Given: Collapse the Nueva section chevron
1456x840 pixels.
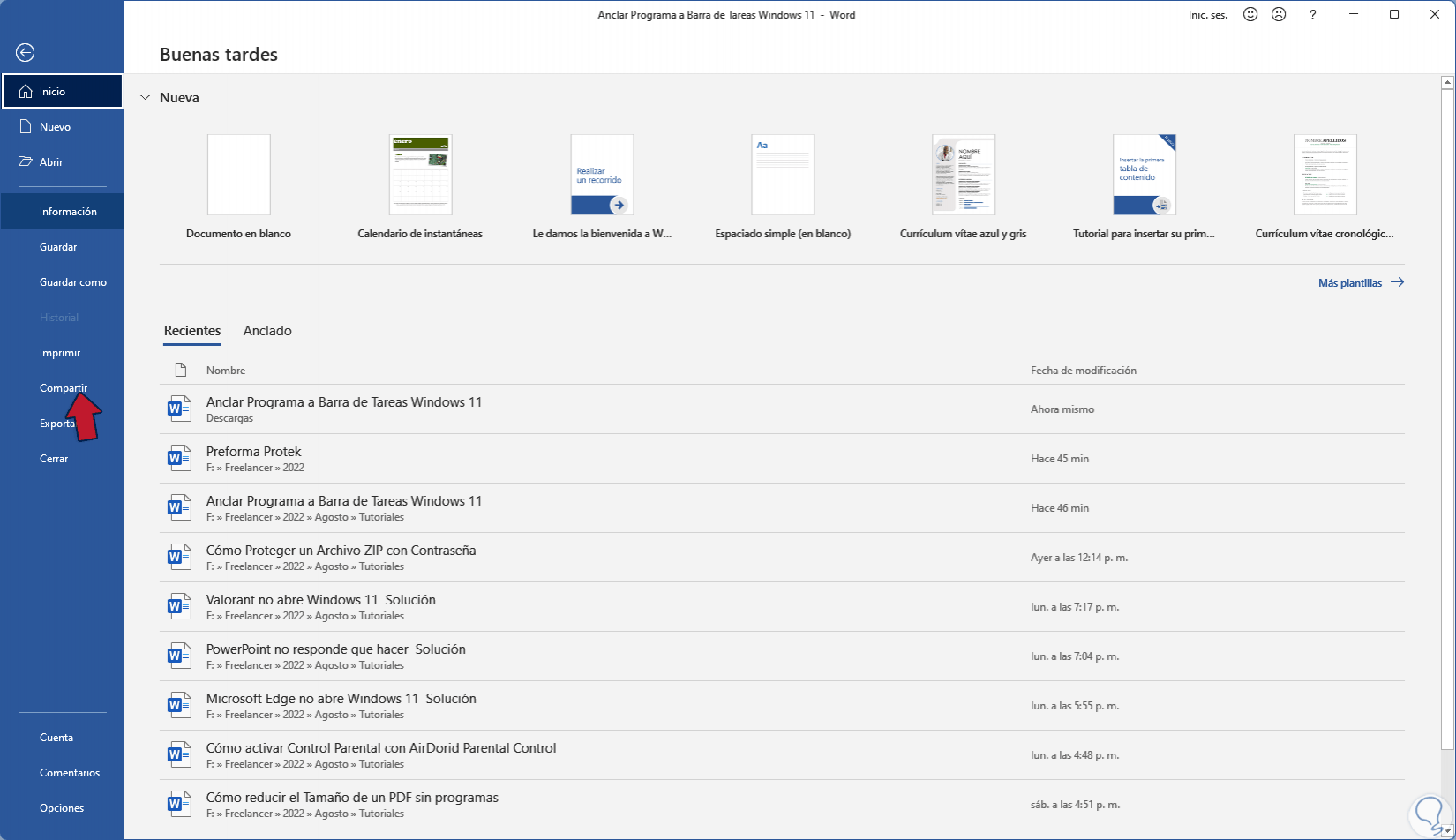Looking at the screenshot, I should point(145,98).
